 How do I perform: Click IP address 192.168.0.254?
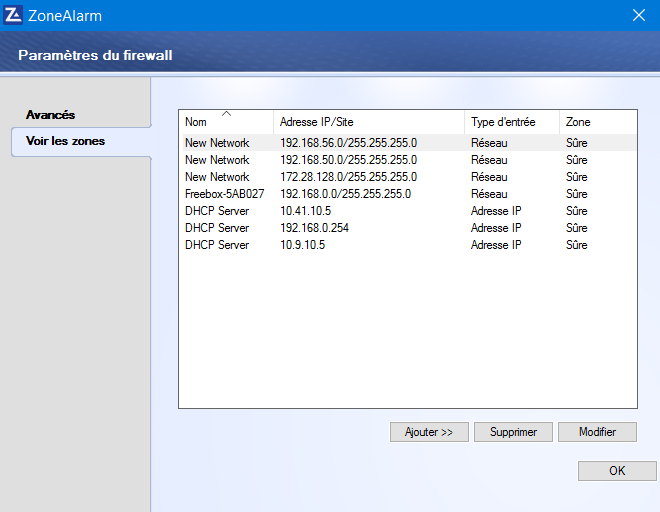(x=314, y=228)
